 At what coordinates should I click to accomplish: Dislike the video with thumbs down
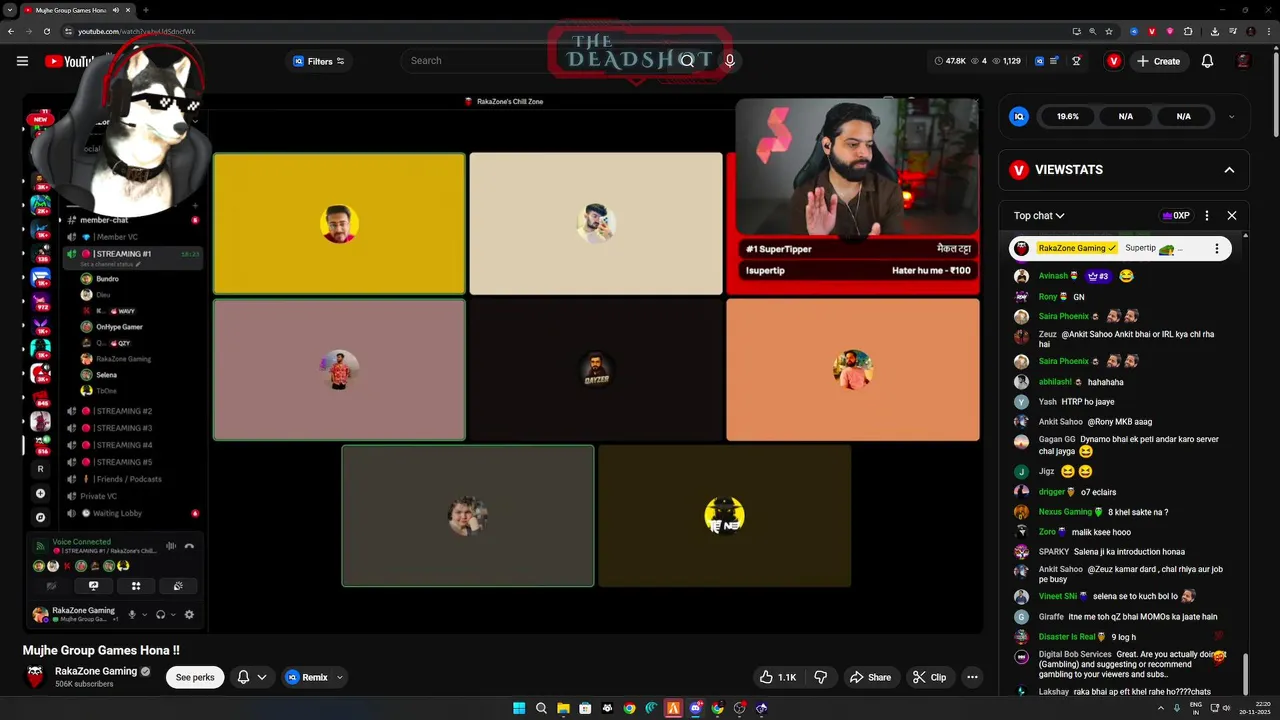(821, 677)
